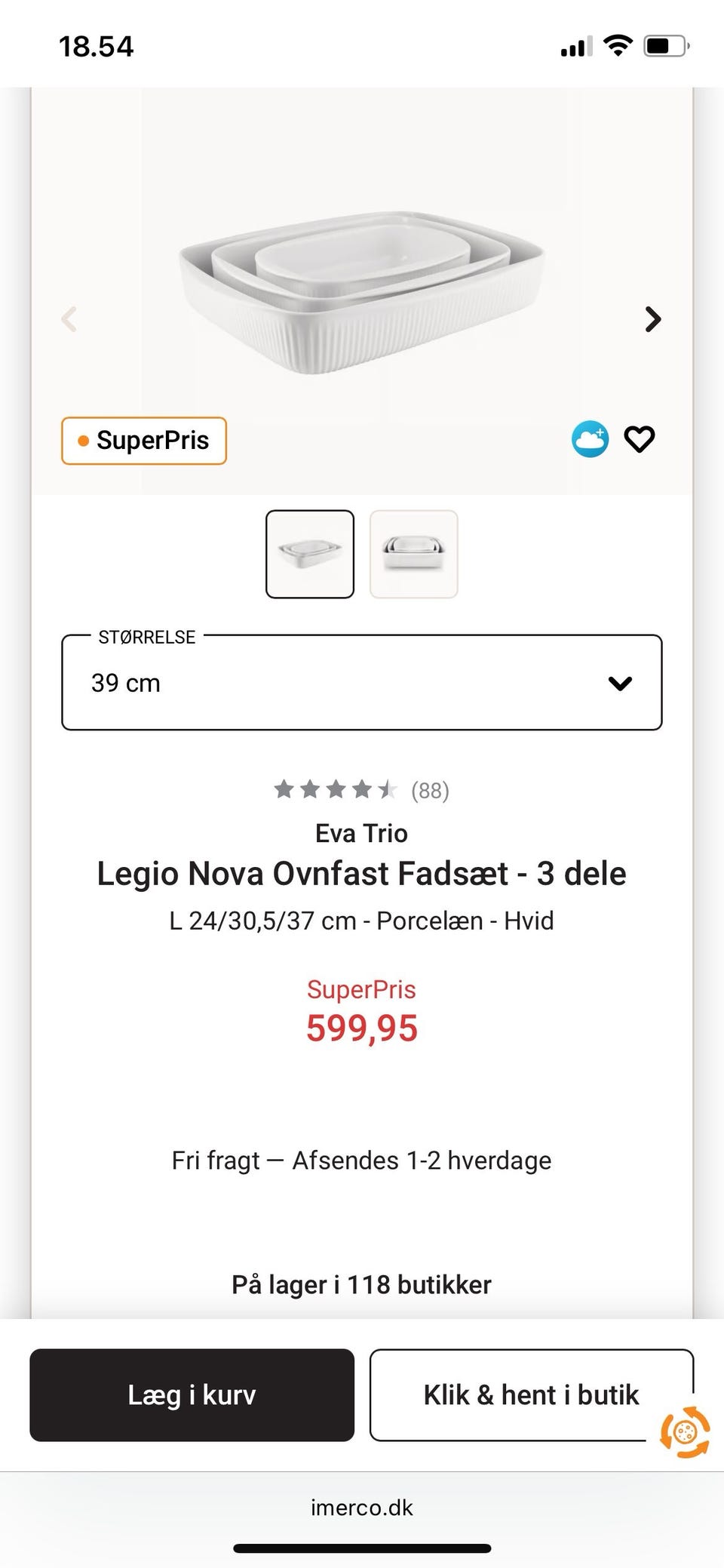Select the second product thumbnail
Viewport: 724px width, 1568px height.
[x=414, y=555]
